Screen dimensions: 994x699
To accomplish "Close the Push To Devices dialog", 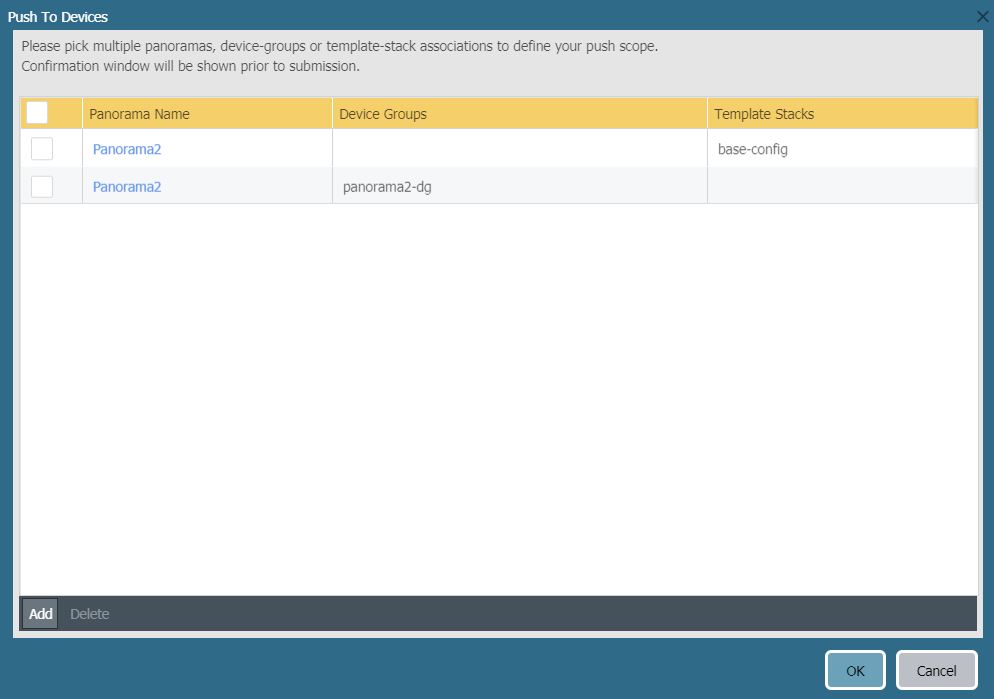I will (x=982, y=16).
